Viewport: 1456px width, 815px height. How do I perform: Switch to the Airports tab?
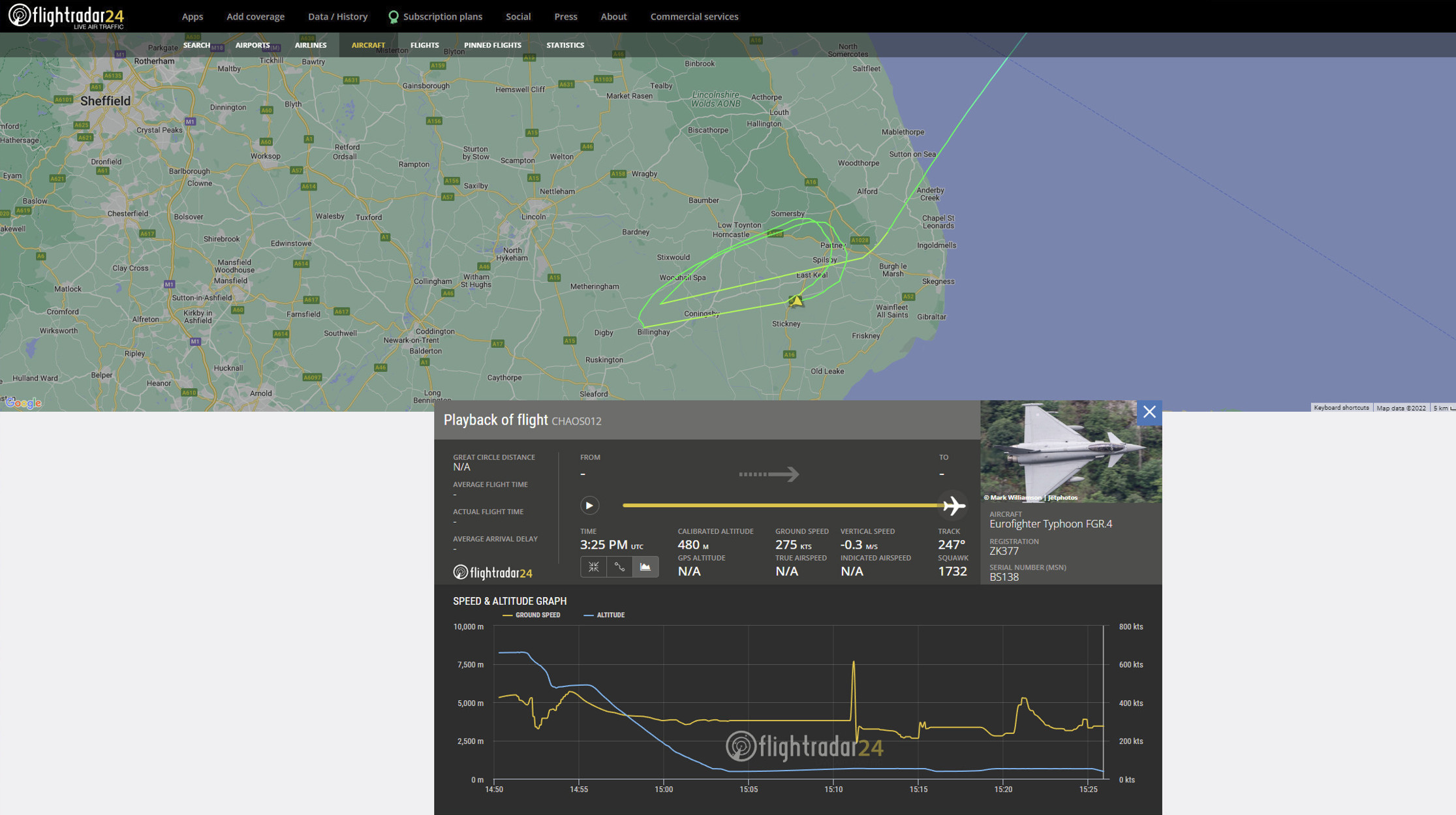(x=252, y=45)
